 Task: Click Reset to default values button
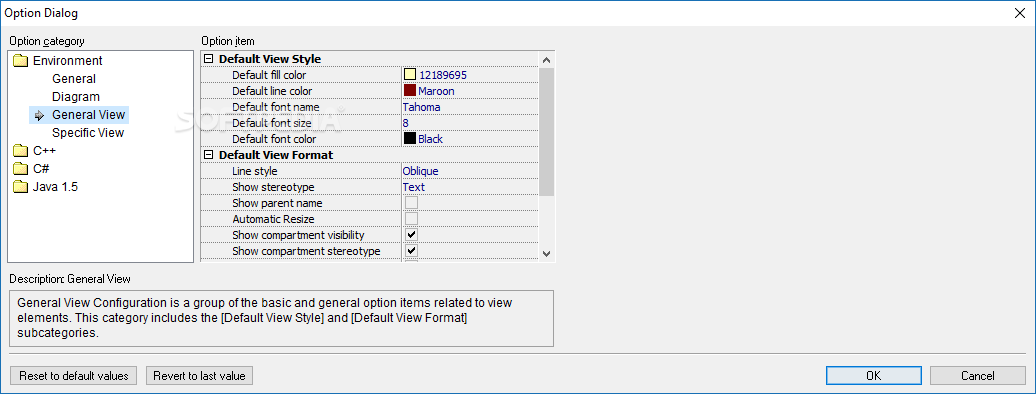pos(73,376)
